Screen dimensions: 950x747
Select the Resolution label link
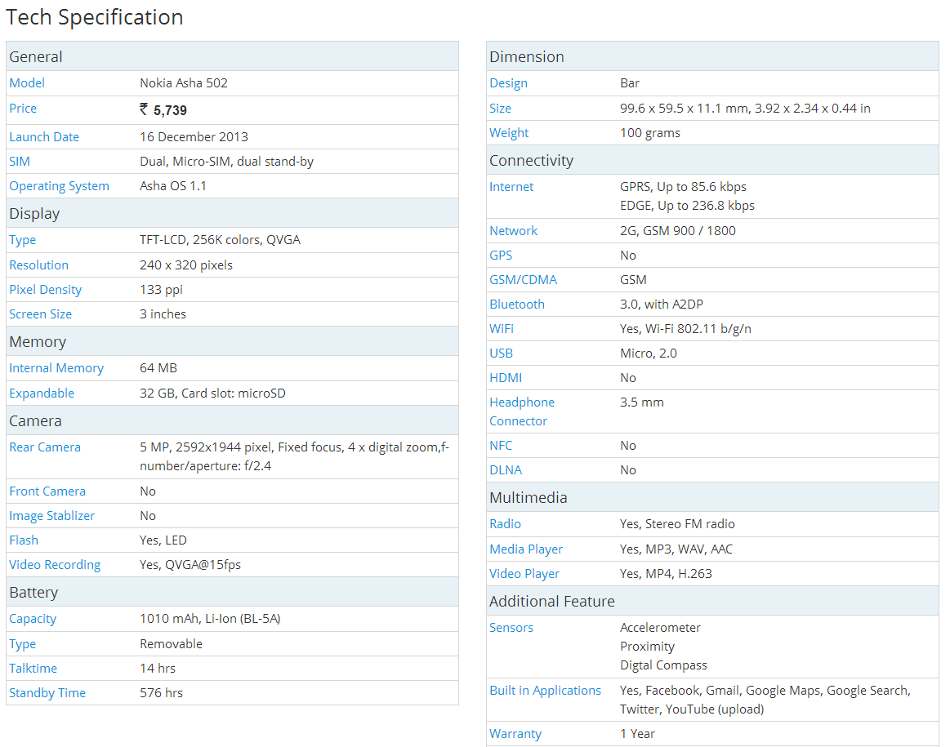tap(39, 265)
